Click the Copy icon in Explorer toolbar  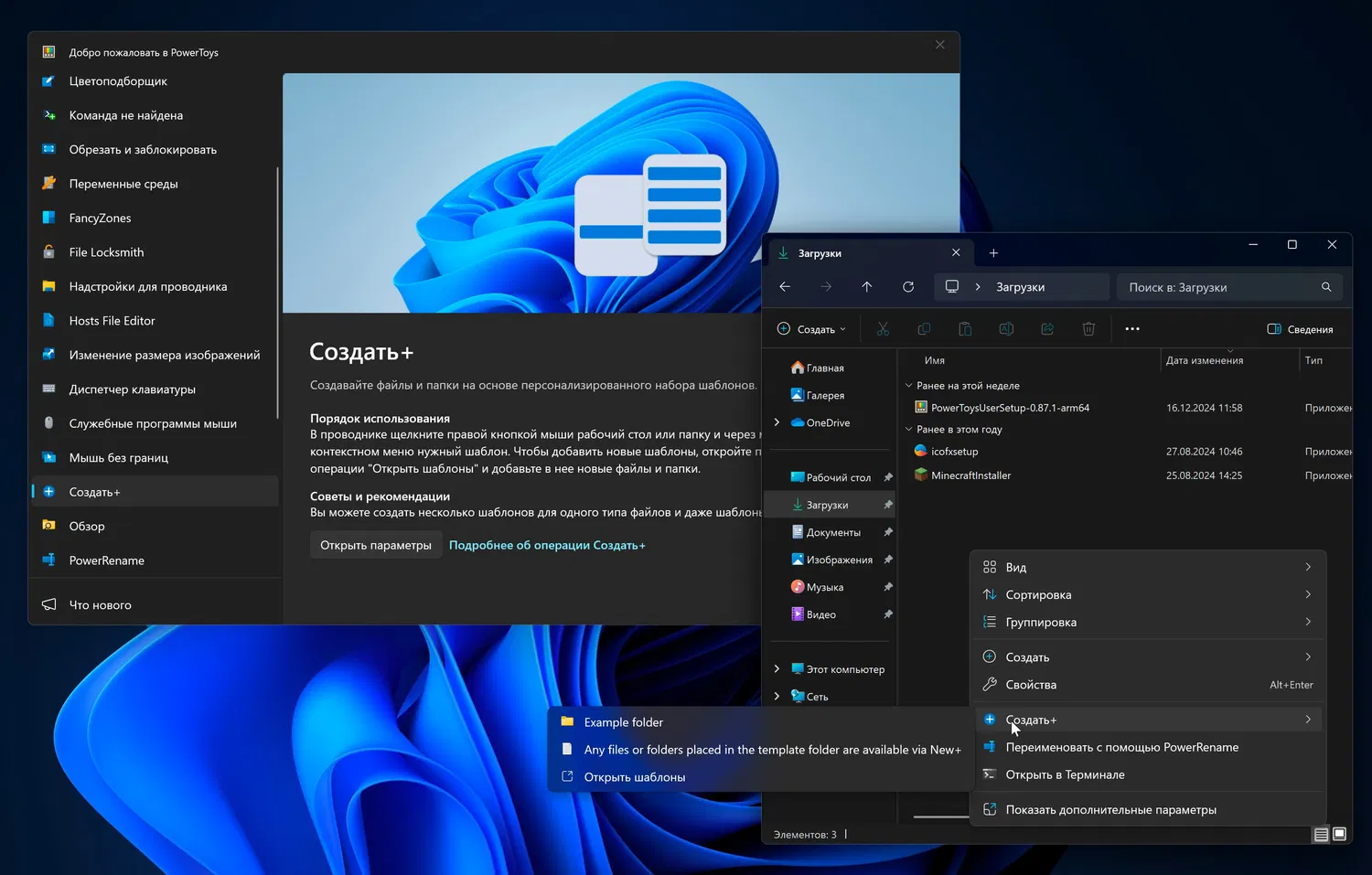click(x=924, y=329)
